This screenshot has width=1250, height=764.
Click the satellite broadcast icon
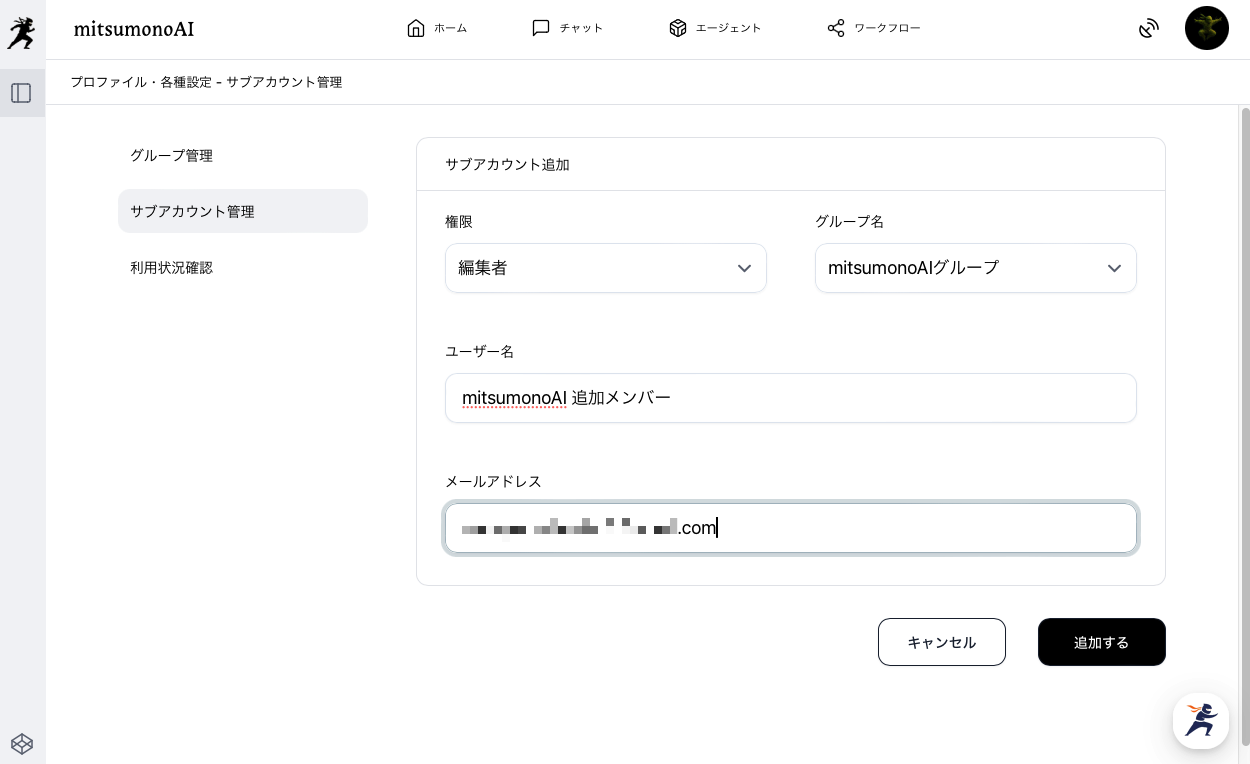1149,29
